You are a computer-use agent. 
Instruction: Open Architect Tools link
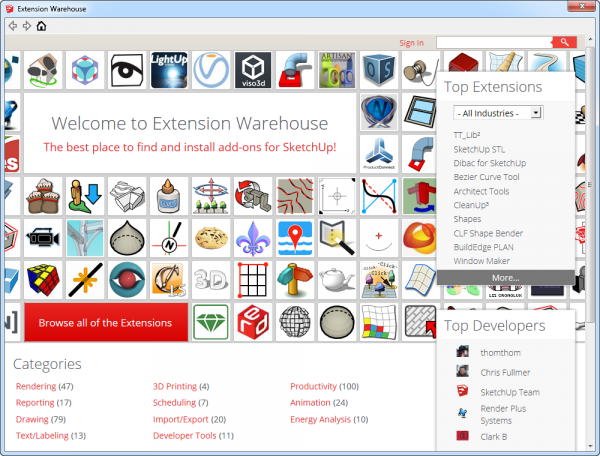481,191
